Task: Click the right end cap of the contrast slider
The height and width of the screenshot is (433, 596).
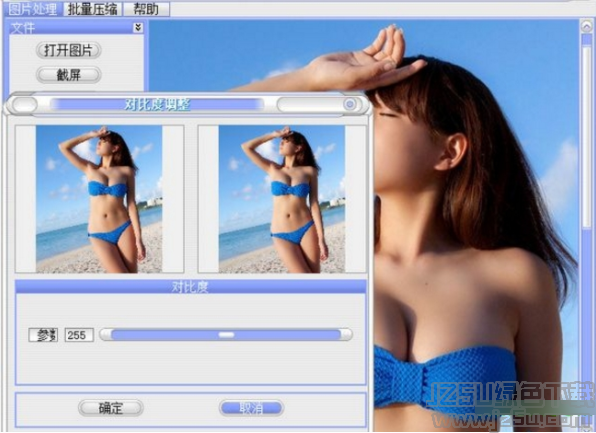Action: point(346,335)
